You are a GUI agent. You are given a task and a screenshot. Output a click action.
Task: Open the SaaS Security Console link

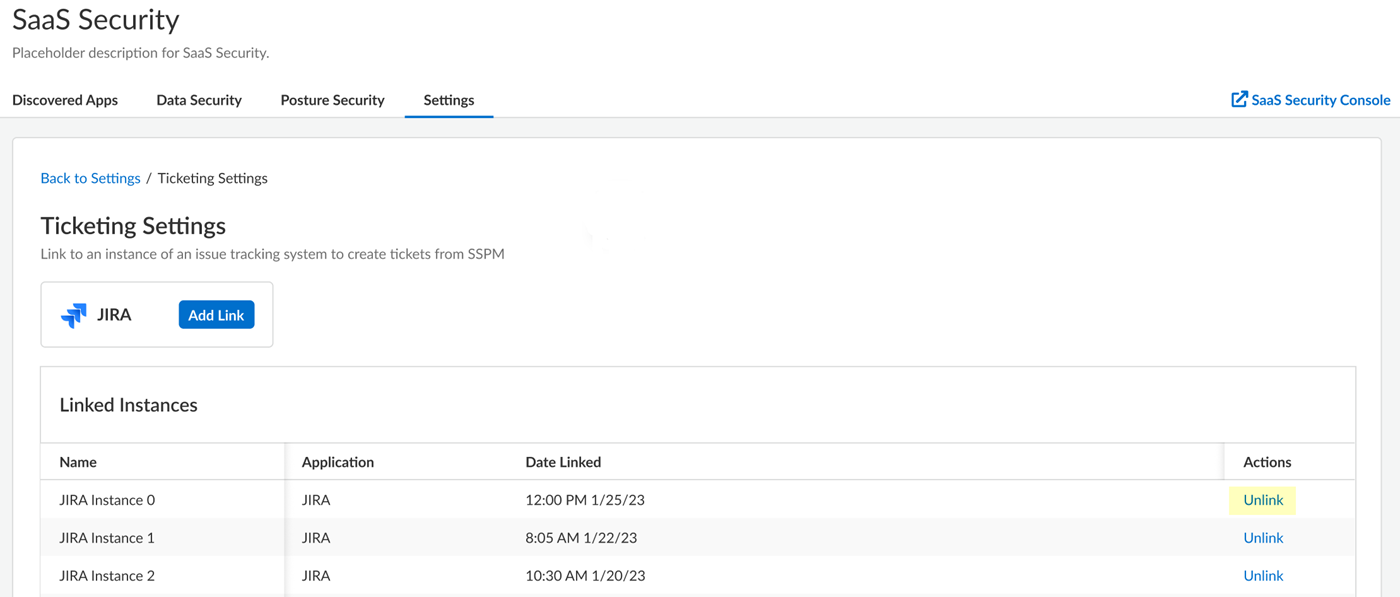click(1320, 100)
